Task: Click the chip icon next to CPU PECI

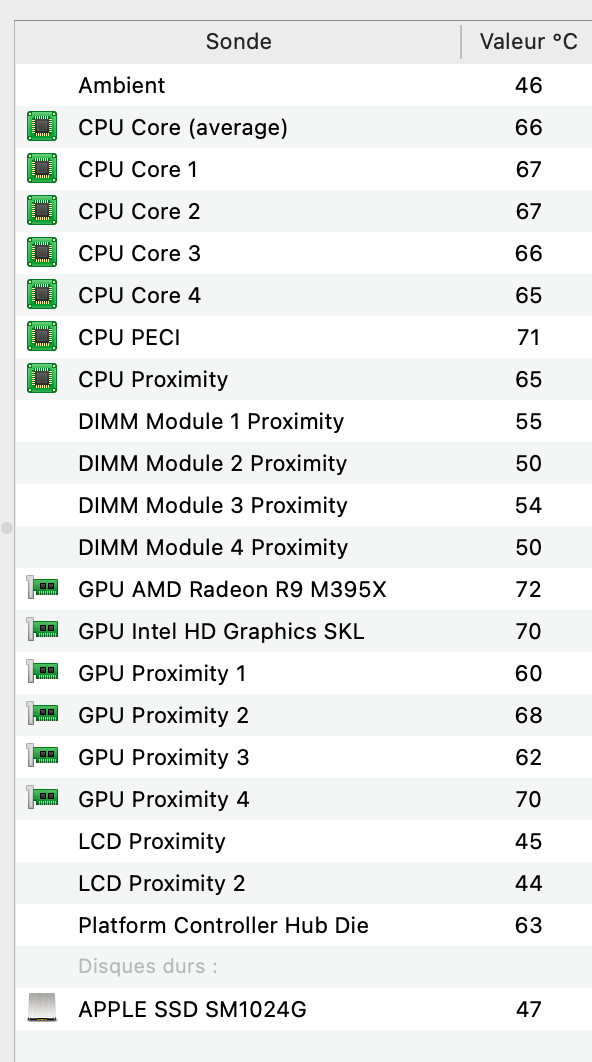Action: pyautogui.click(x=42, y=337)
